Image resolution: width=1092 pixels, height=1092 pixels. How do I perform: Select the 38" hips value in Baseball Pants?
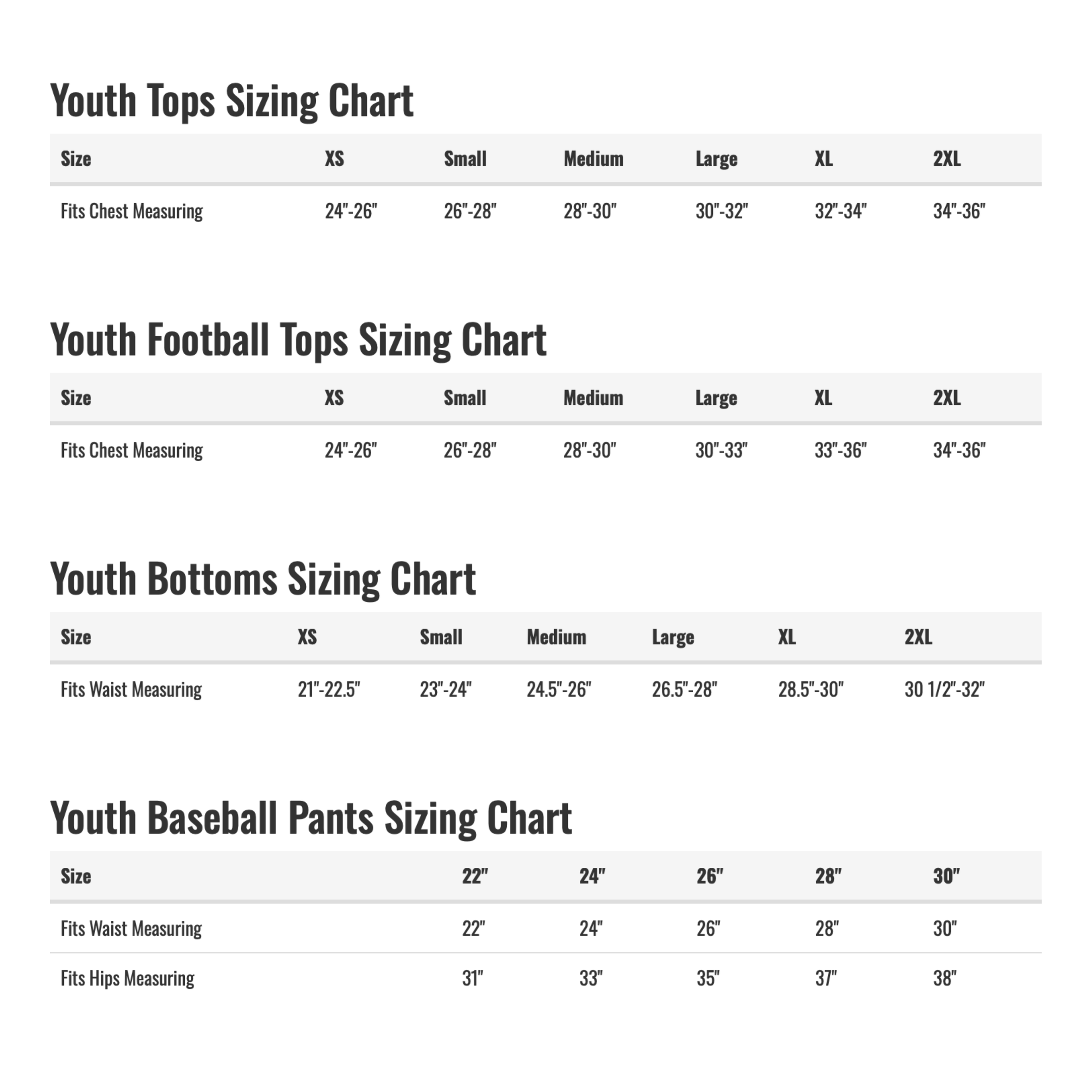pyautogui.click(x=944, y=978)
